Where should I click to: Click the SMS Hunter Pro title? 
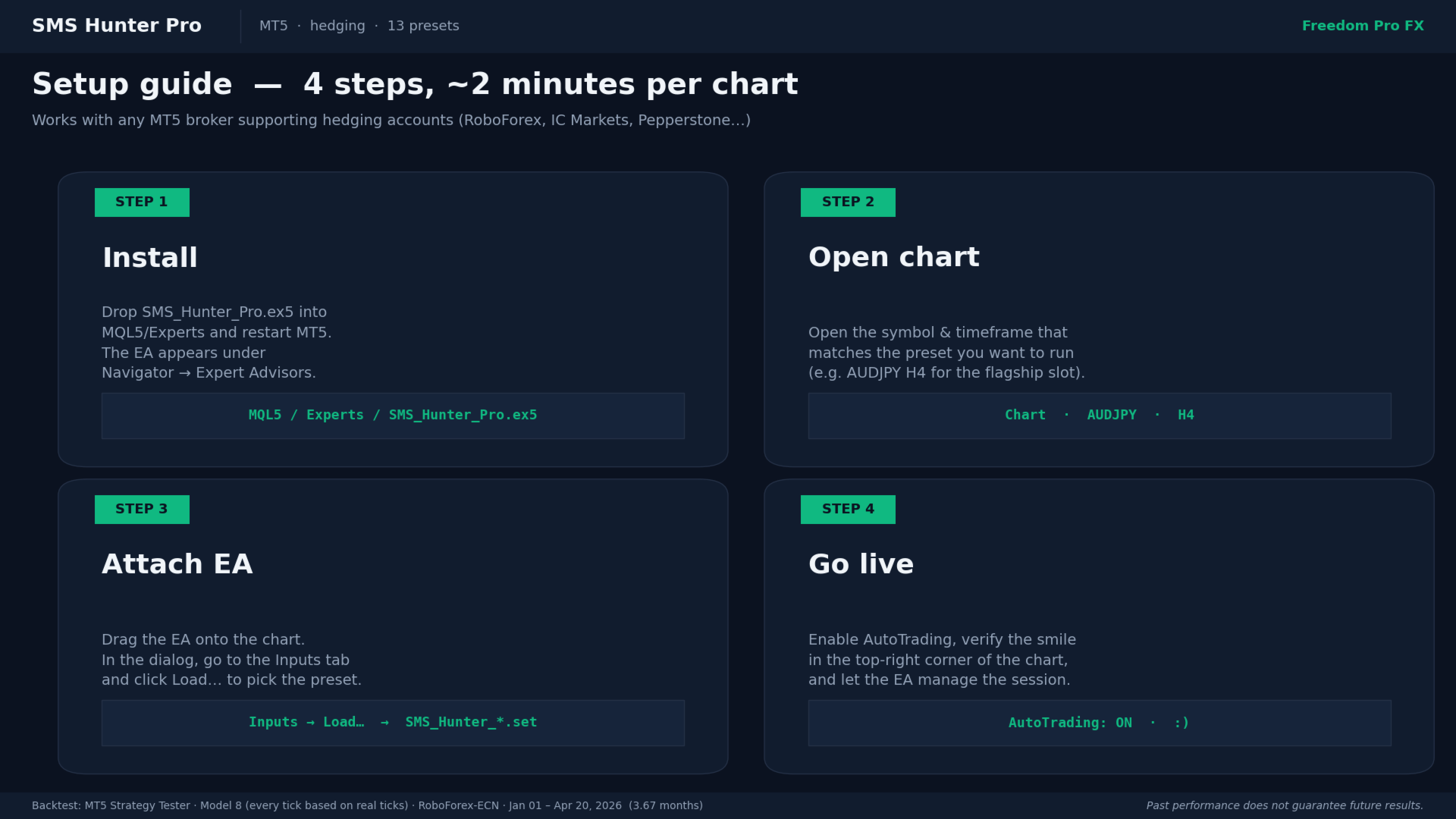[x=117, y=26]
